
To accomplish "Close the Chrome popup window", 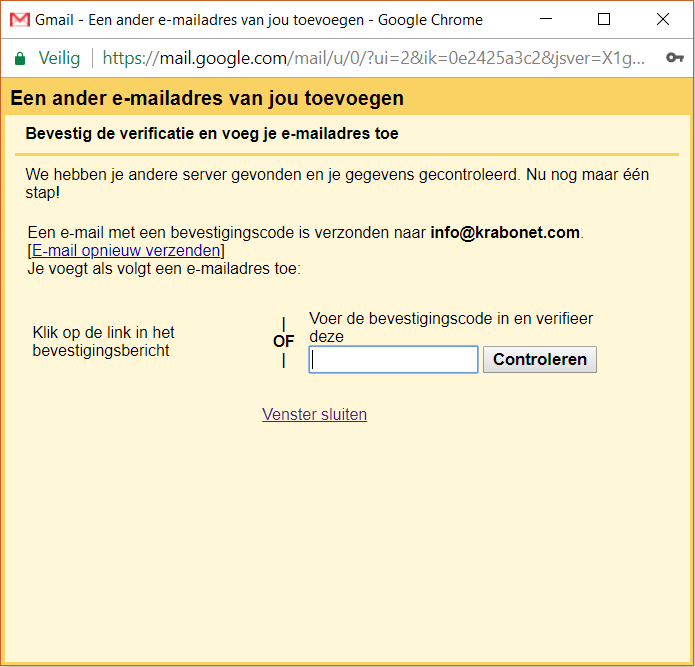I will tap(662, 20).
